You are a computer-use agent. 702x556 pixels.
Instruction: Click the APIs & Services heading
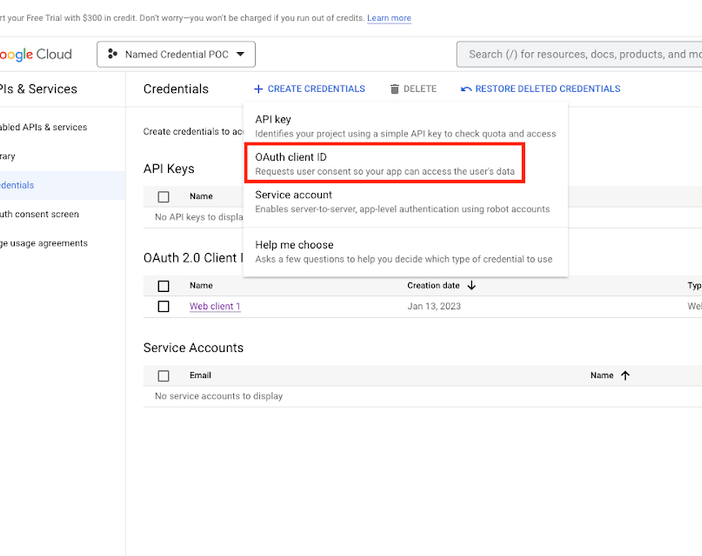click(x=39, y=89)
